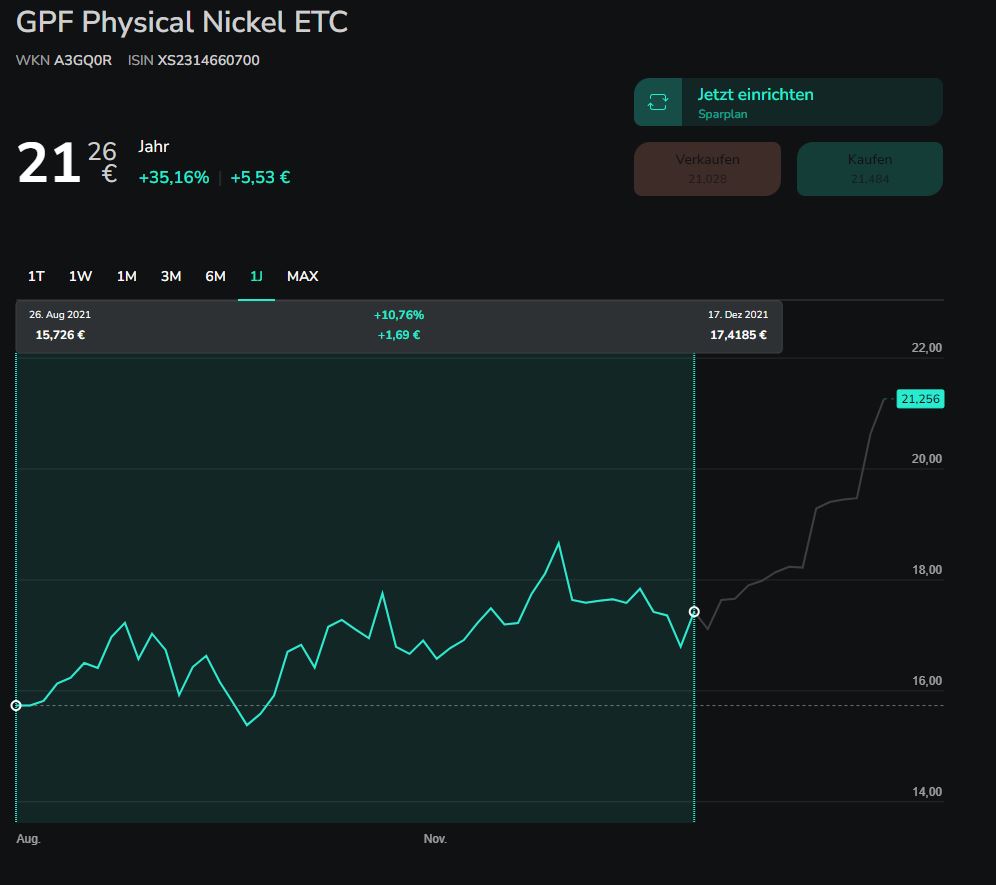This screenshot has width=996, height=885.
Task: Click the 16,00 axis label
Action: pyautogui.click(x=927, y=681)
